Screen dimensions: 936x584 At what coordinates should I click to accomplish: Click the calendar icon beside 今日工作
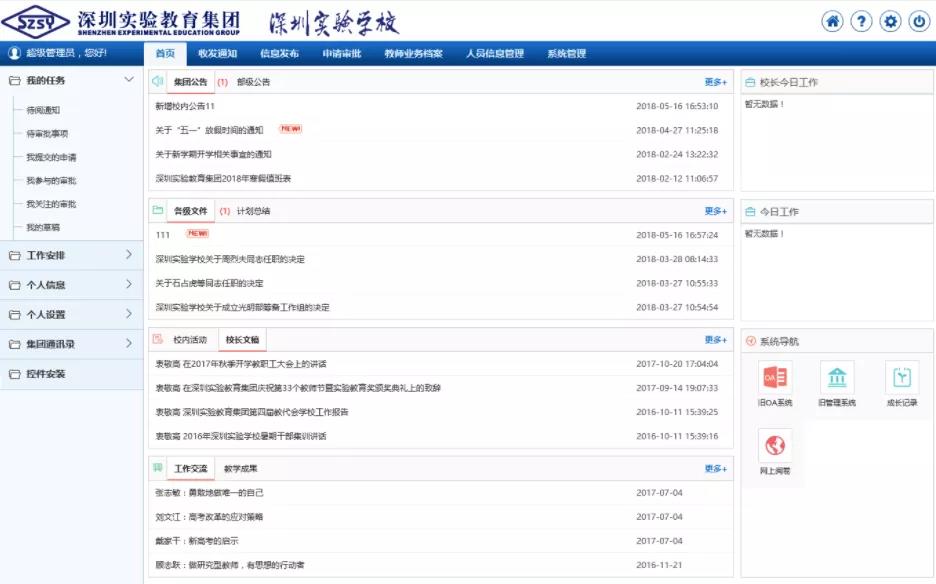click(750, 212)
